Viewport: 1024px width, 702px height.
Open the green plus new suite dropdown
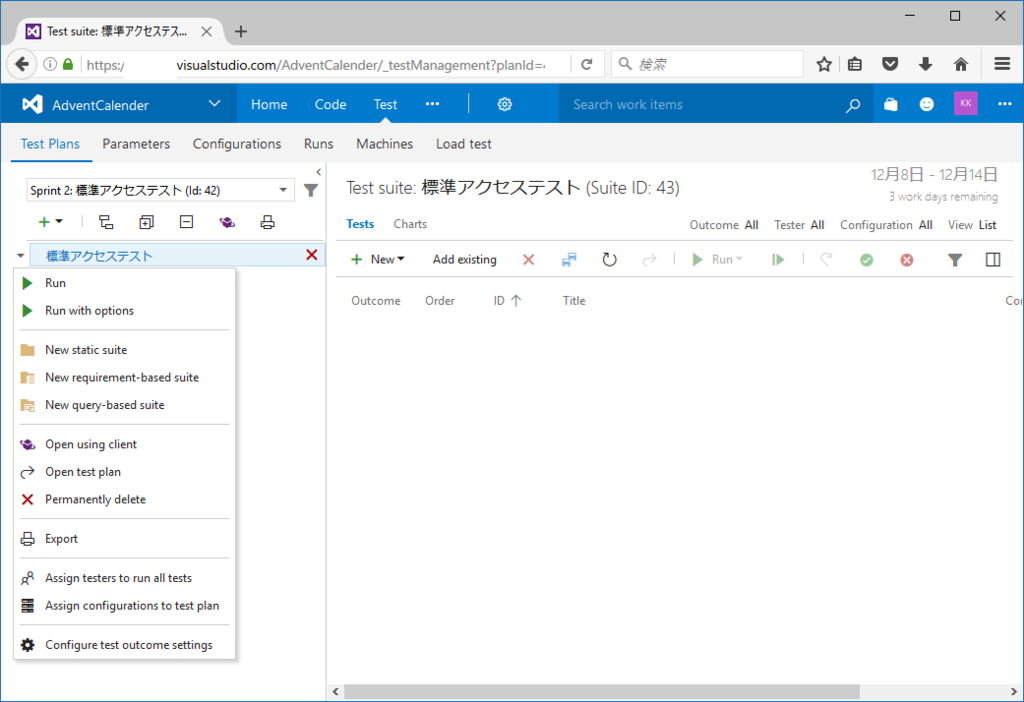50,222
